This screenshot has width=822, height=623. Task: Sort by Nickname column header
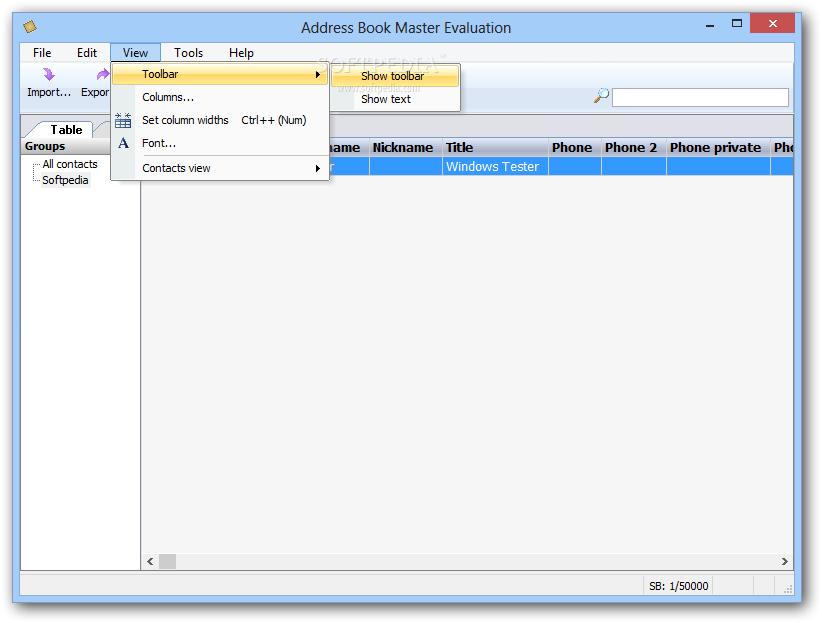406,148
